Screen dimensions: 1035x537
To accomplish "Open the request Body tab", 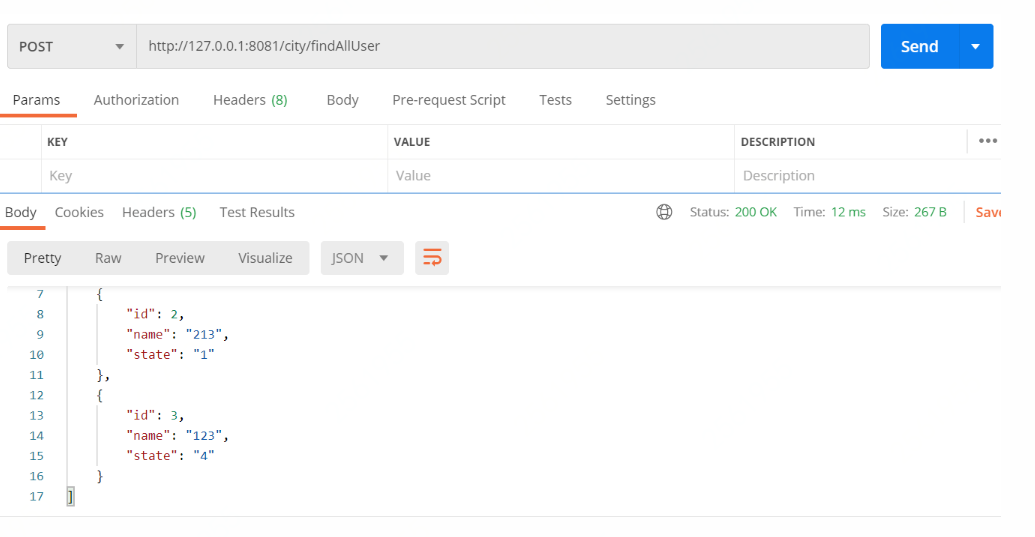I will pos(343,100).
